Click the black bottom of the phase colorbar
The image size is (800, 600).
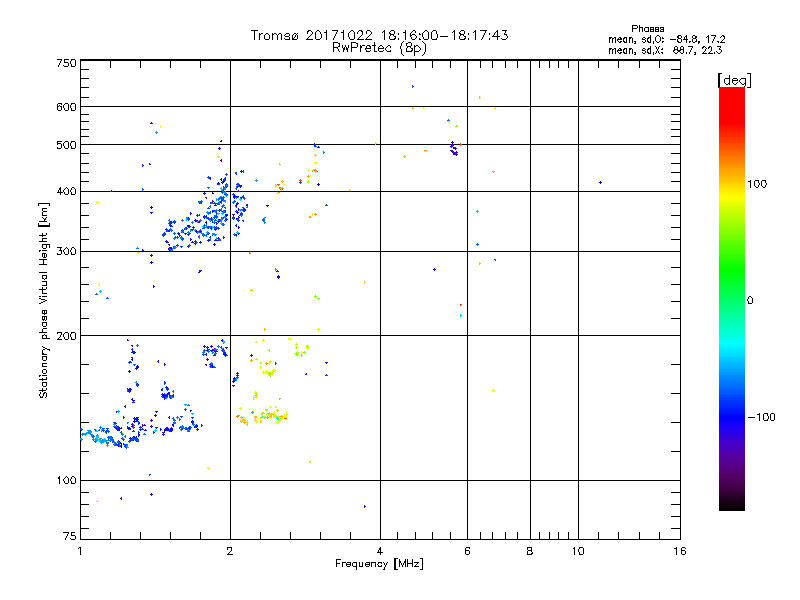click(732, 503)
